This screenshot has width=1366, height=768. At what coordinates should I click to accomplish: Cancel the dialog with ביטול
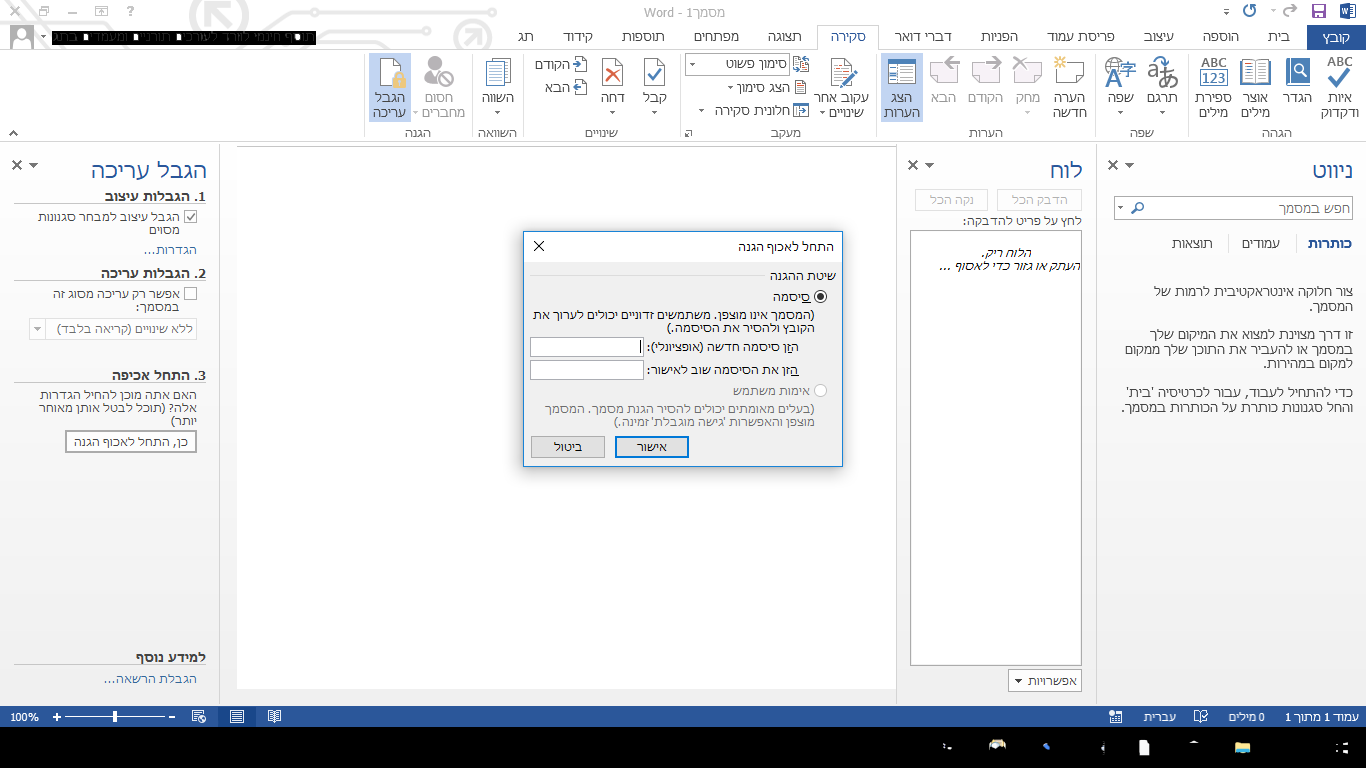click(568, 447)
